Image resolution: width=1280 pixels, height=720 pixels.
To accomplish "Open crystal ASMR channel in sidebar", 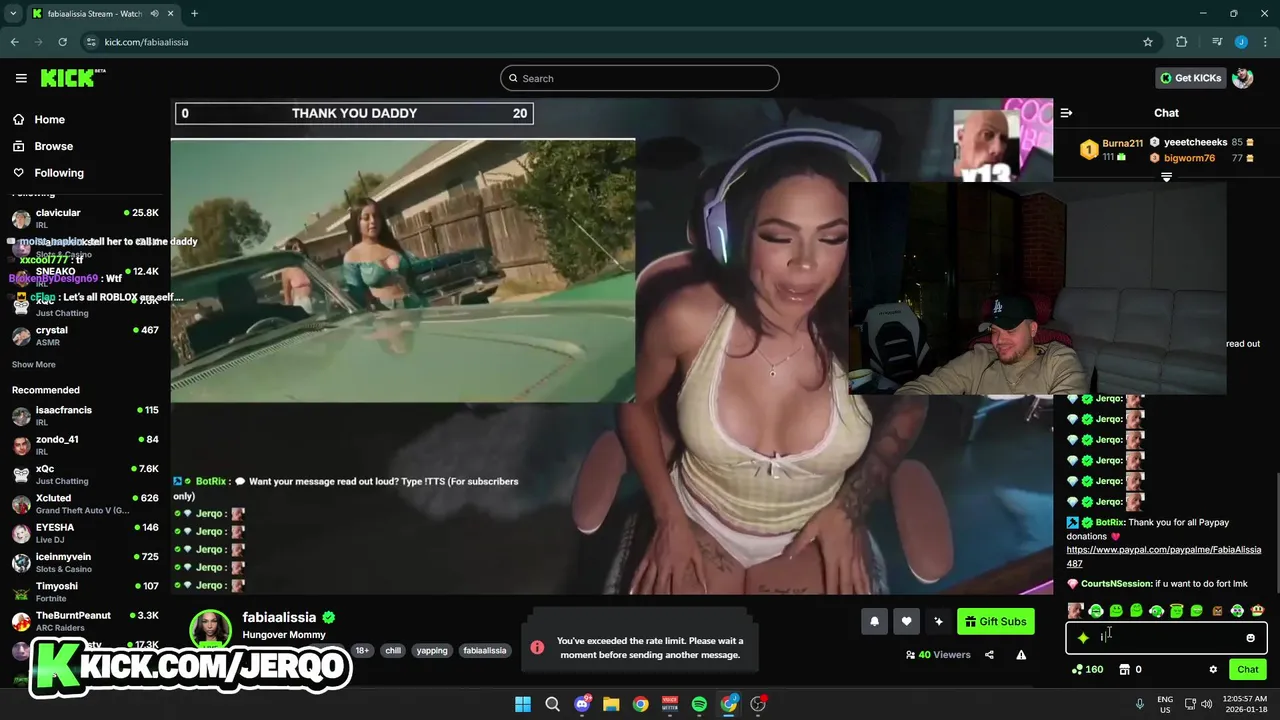I will click(x=85, y=336).
